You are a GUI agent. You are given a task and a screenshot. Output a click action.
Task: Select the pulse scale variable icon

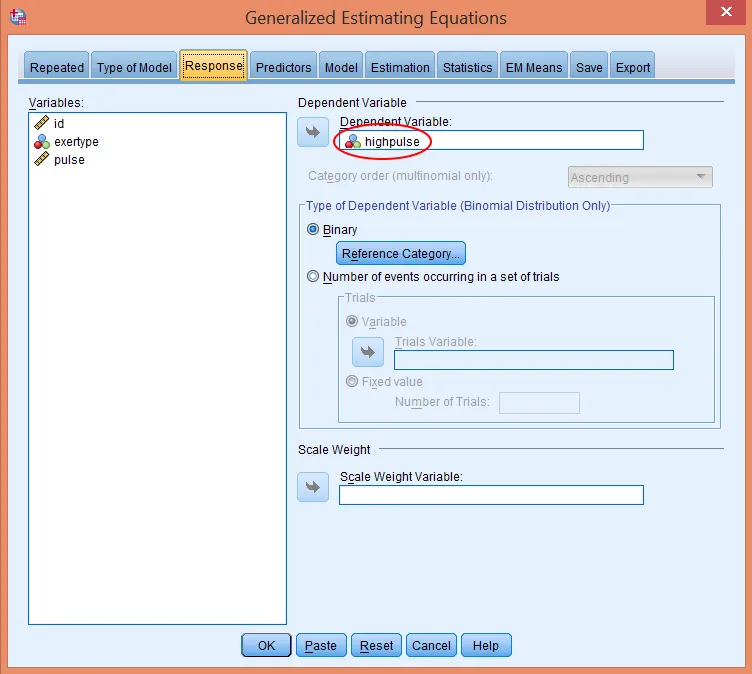tap(42, 160)
